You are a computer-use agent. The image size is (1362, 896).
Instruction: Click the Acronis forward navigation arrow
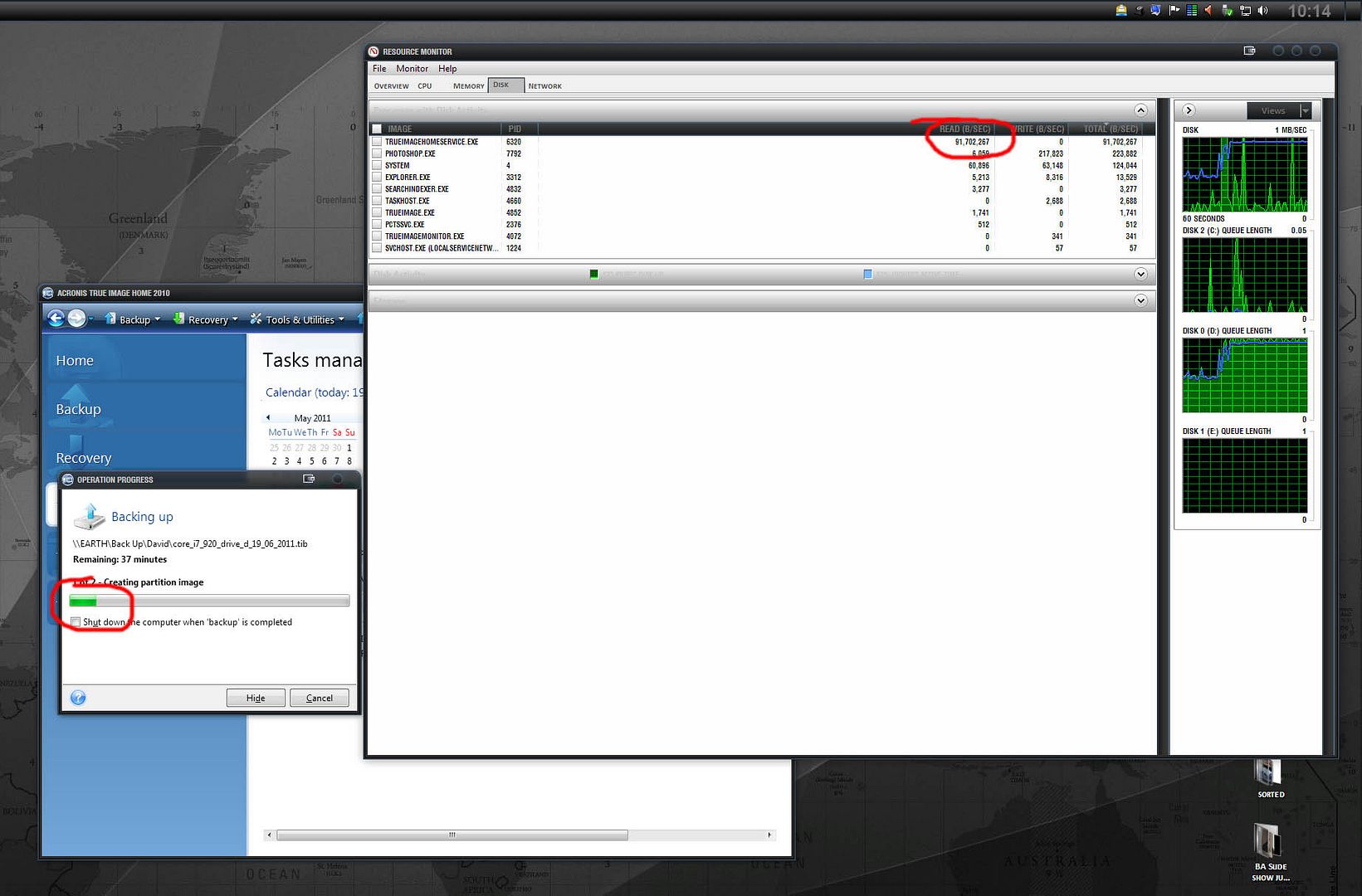click(76, 319)
